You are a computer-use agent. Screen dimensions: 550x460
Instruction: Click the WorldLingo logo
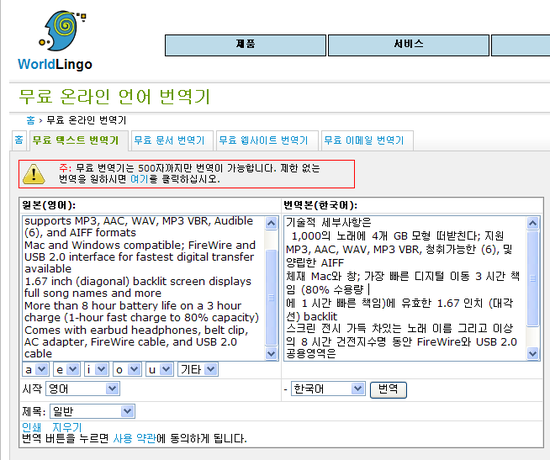[x=55, y=41]
